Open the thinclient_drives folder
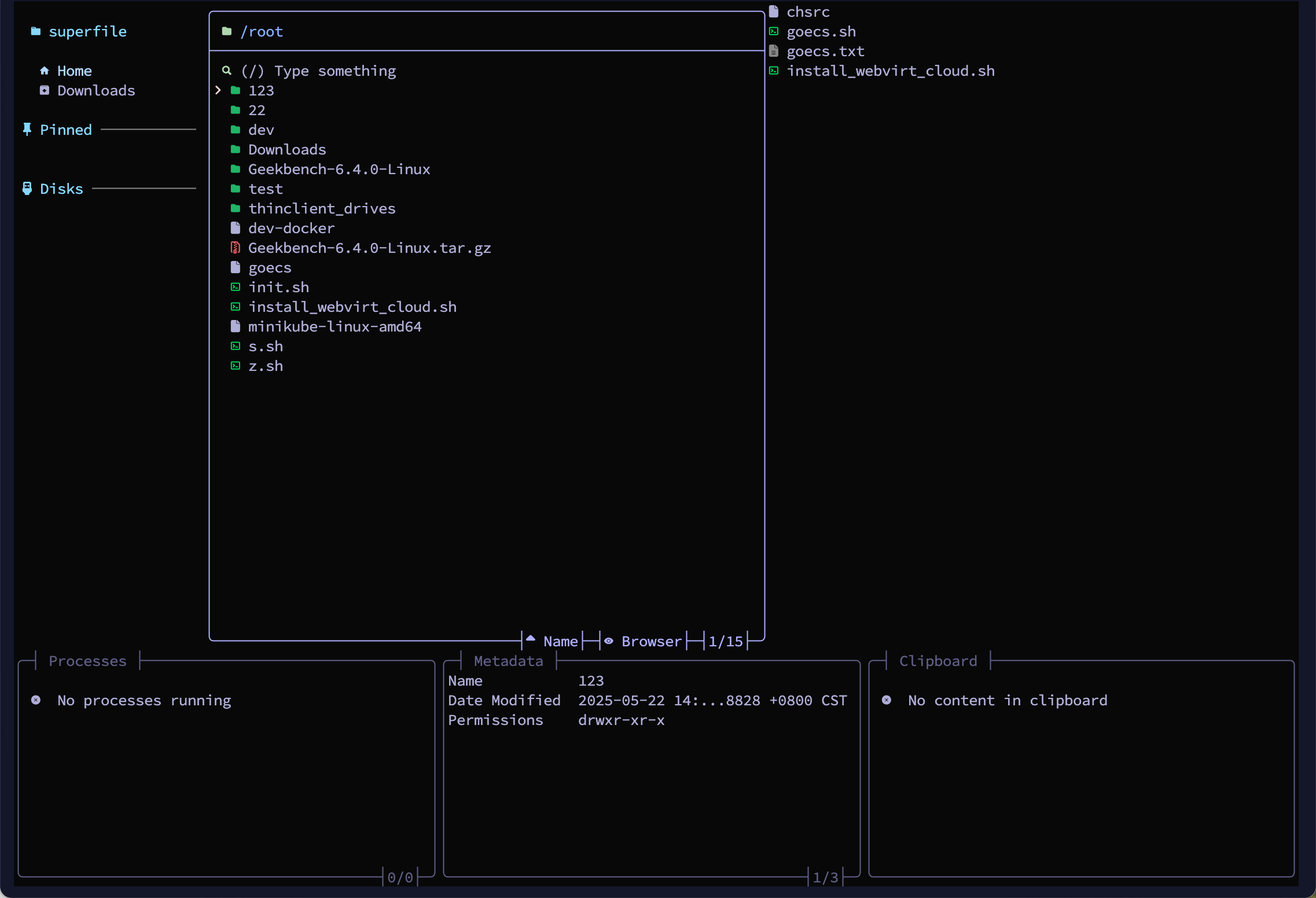Screen dimensions: 1316x898 pyautogui.click(x=322, y=208)
